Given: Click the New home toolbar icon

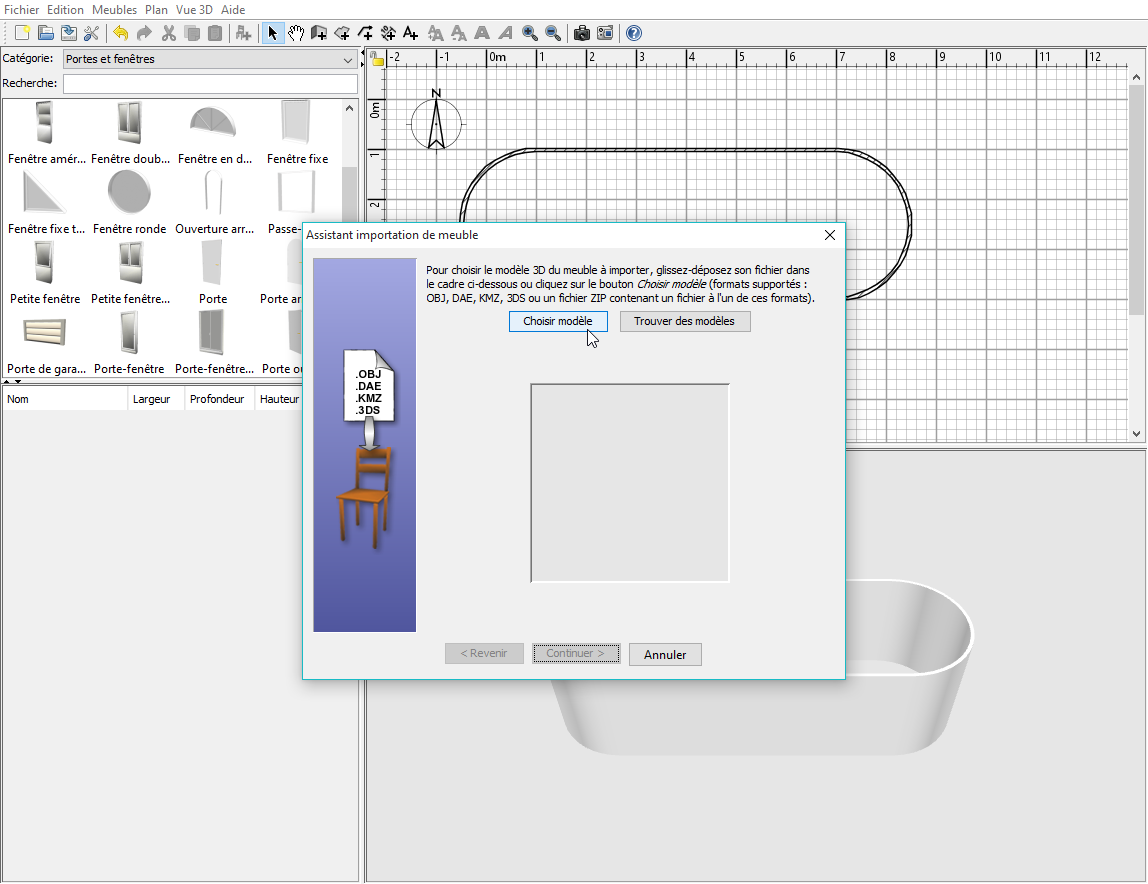Looking at the screenshot, I should click(x=22, y=33).
